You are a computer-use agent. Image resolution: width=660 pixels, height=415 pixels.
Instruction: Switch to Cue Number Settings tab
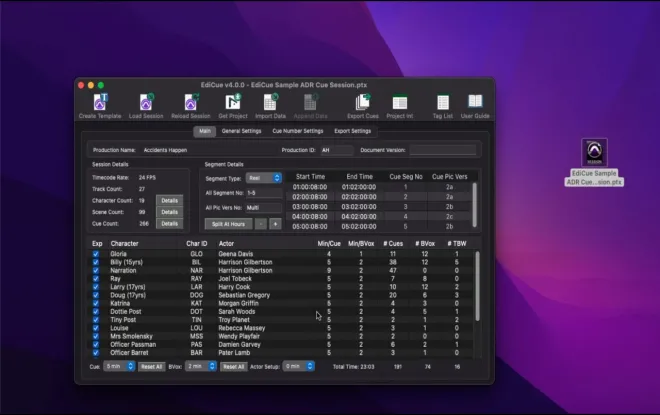298,131
